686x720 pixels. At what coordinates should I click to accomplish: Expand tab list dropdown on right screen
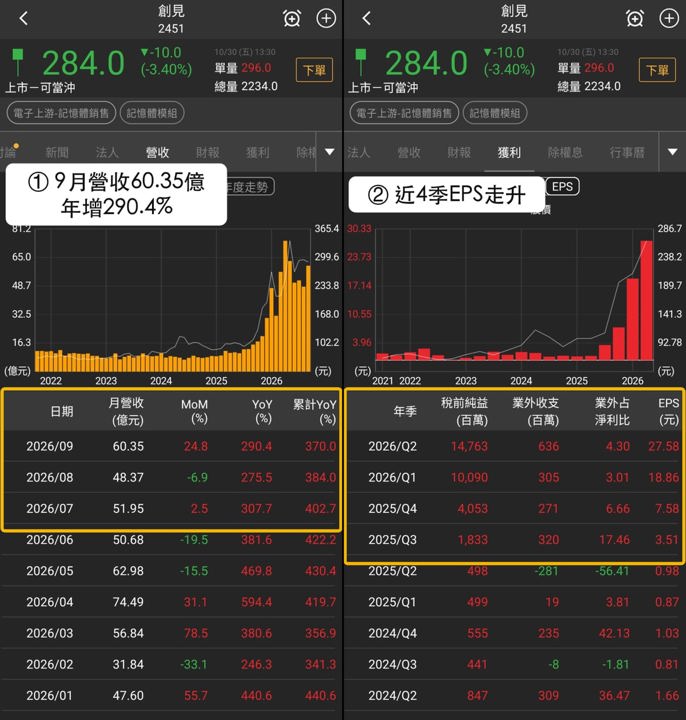tap(673, 152)
